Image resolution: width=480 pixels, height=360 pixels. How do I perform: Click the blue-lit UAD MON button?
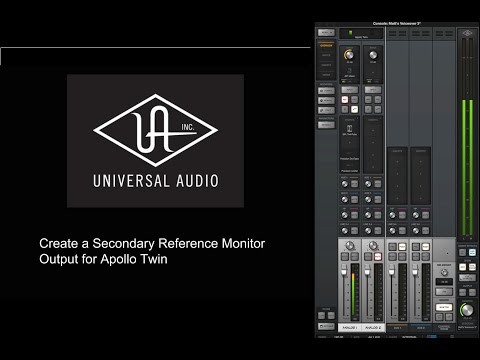472,252
